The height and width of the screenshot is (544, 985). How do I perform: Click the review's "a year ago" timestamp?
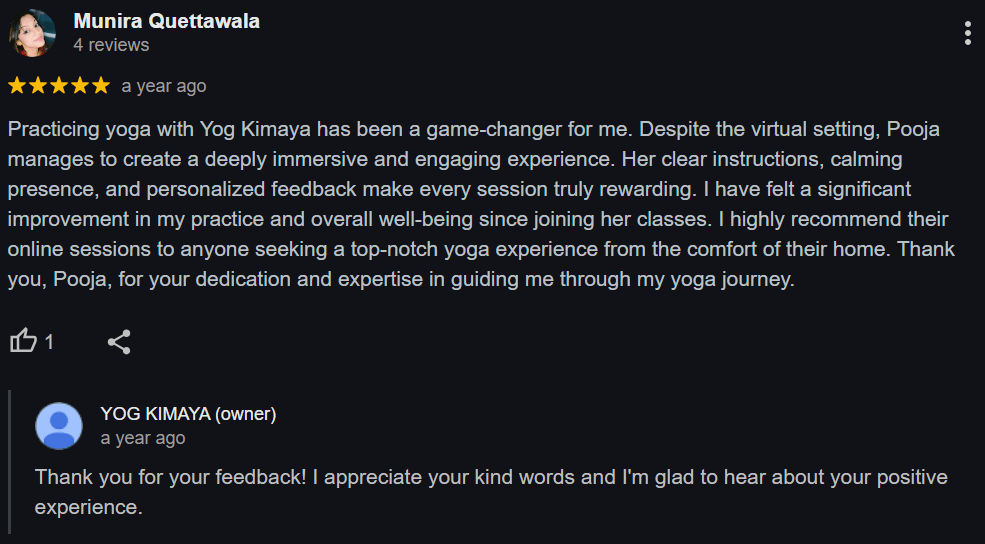click(x=164, y=86)
